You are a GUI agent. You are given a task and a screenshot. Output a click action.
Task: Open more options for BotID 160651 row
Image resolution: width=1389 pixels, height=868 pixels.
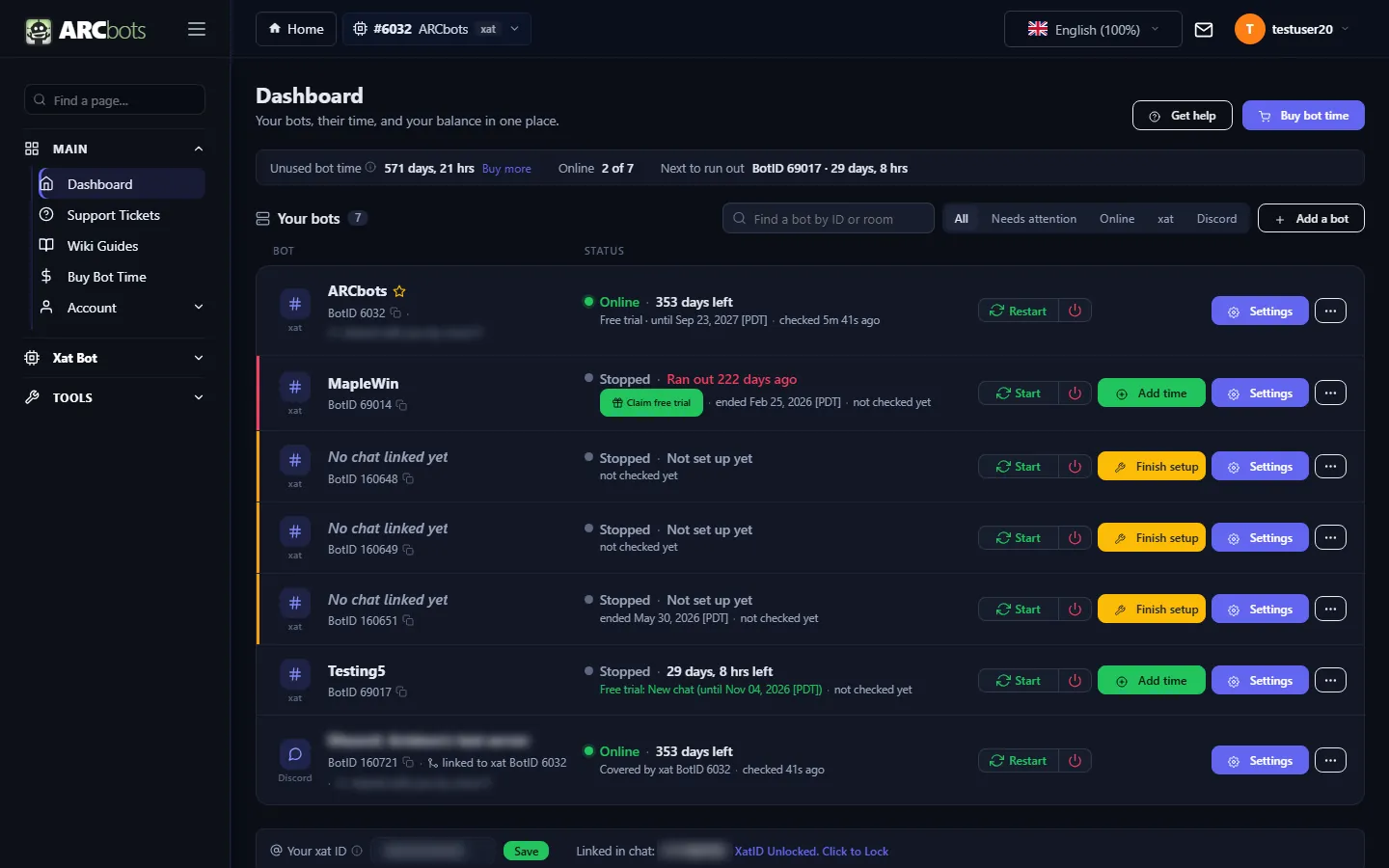coord(1330,609)
